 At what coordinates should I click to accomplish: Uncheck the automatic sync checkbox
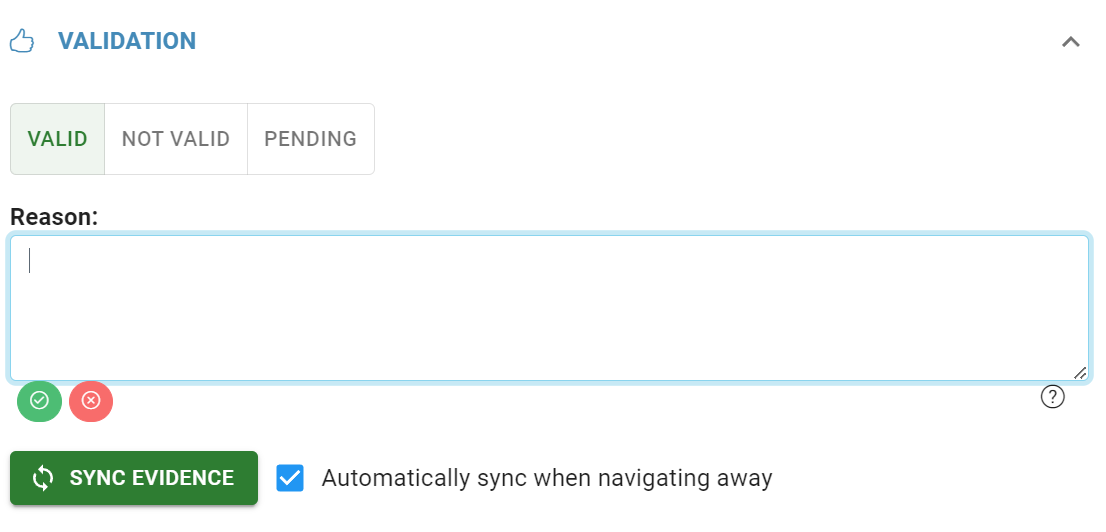290,478
